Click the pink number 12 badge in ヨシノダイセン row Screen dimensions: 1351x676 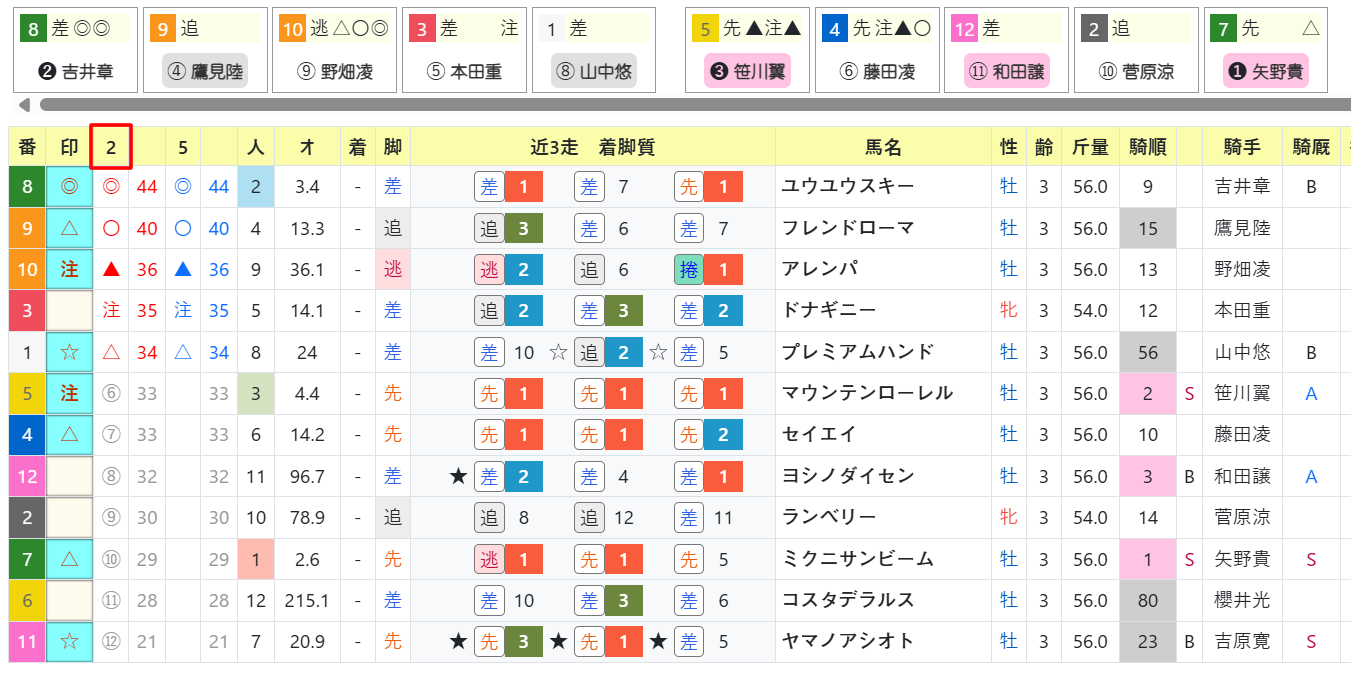tap(27, 476)
